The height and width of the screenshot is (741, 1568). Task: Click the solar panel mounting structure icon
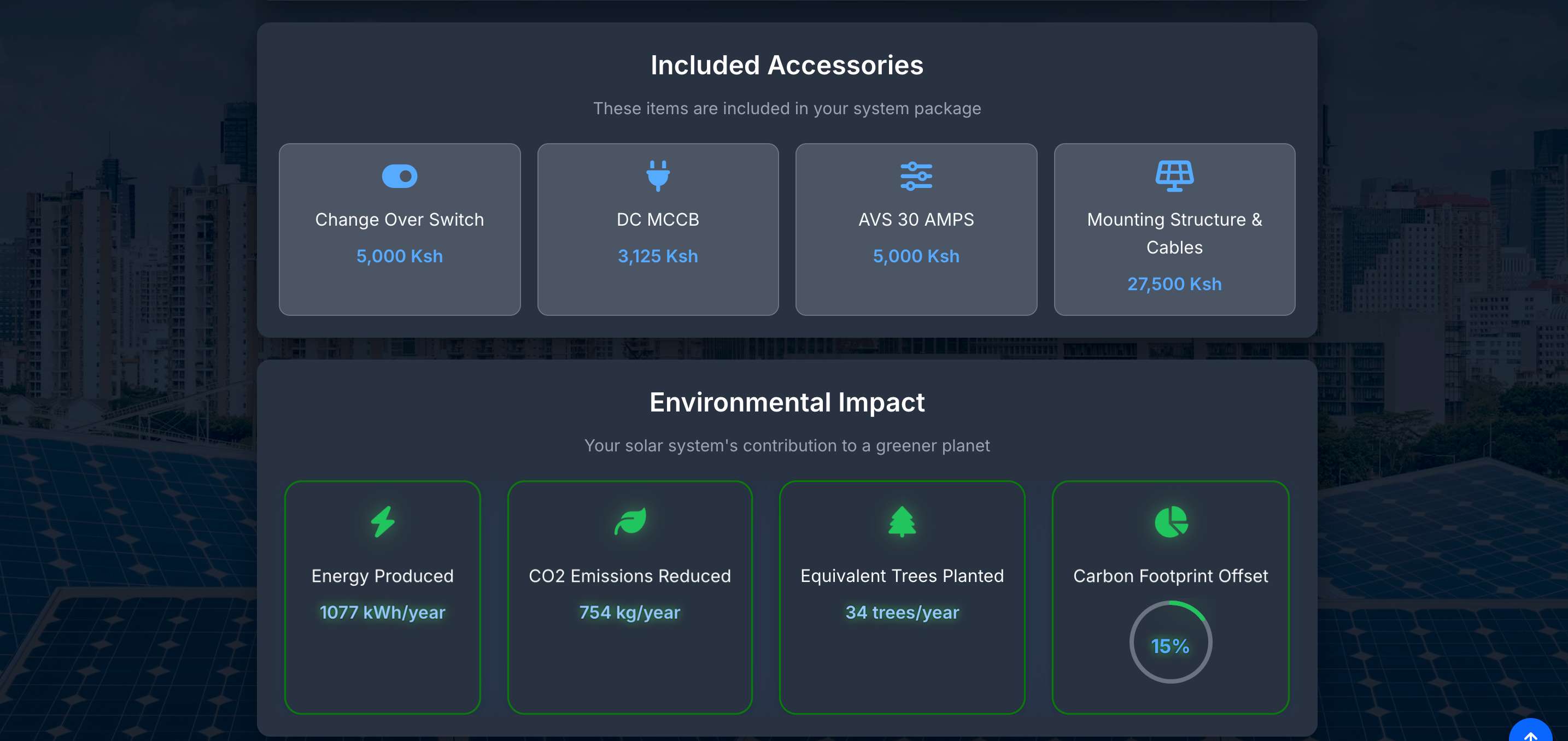[x=1174, y=177]
